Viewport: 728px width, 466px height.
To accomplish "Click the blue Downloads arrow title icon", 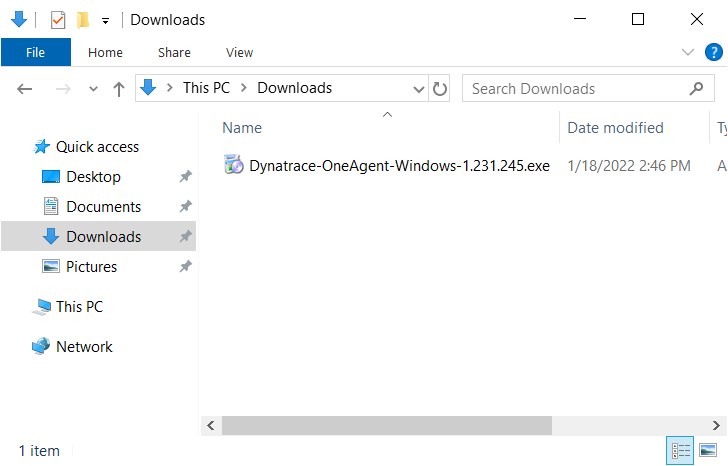I will [x=19, y=19].
